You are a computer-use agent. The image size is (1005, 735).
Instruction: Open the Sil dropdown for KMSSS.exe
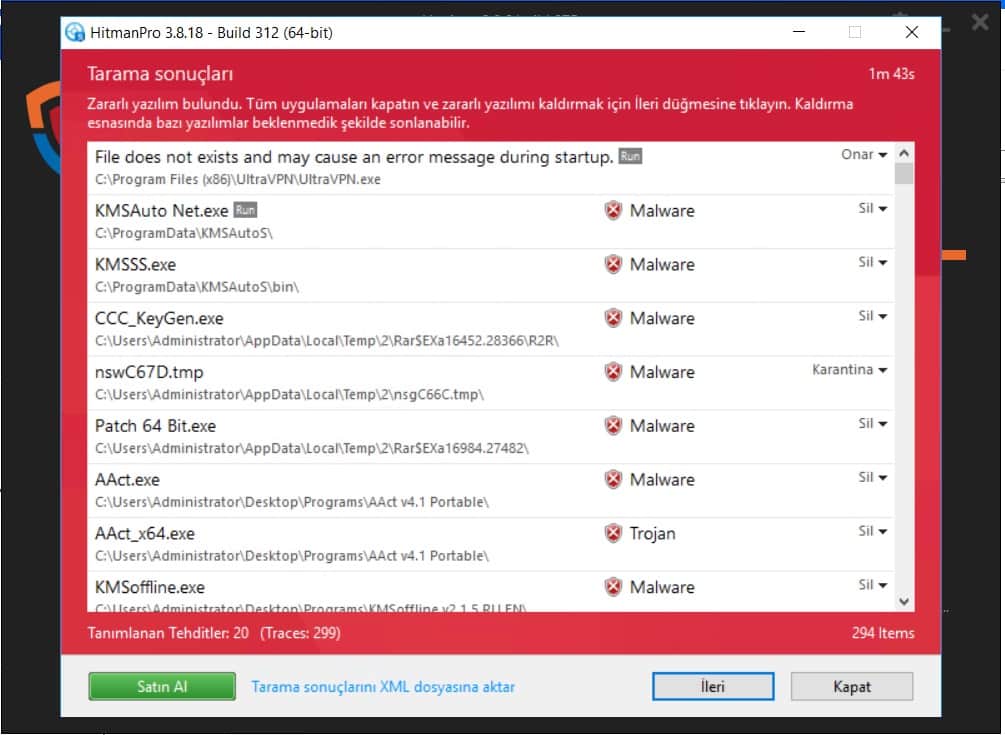(x=872, y=262)
